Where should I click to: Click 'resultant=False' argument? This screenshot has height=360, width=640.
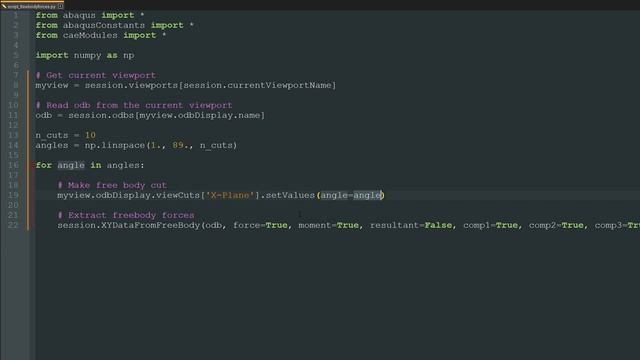click(411, 225)
